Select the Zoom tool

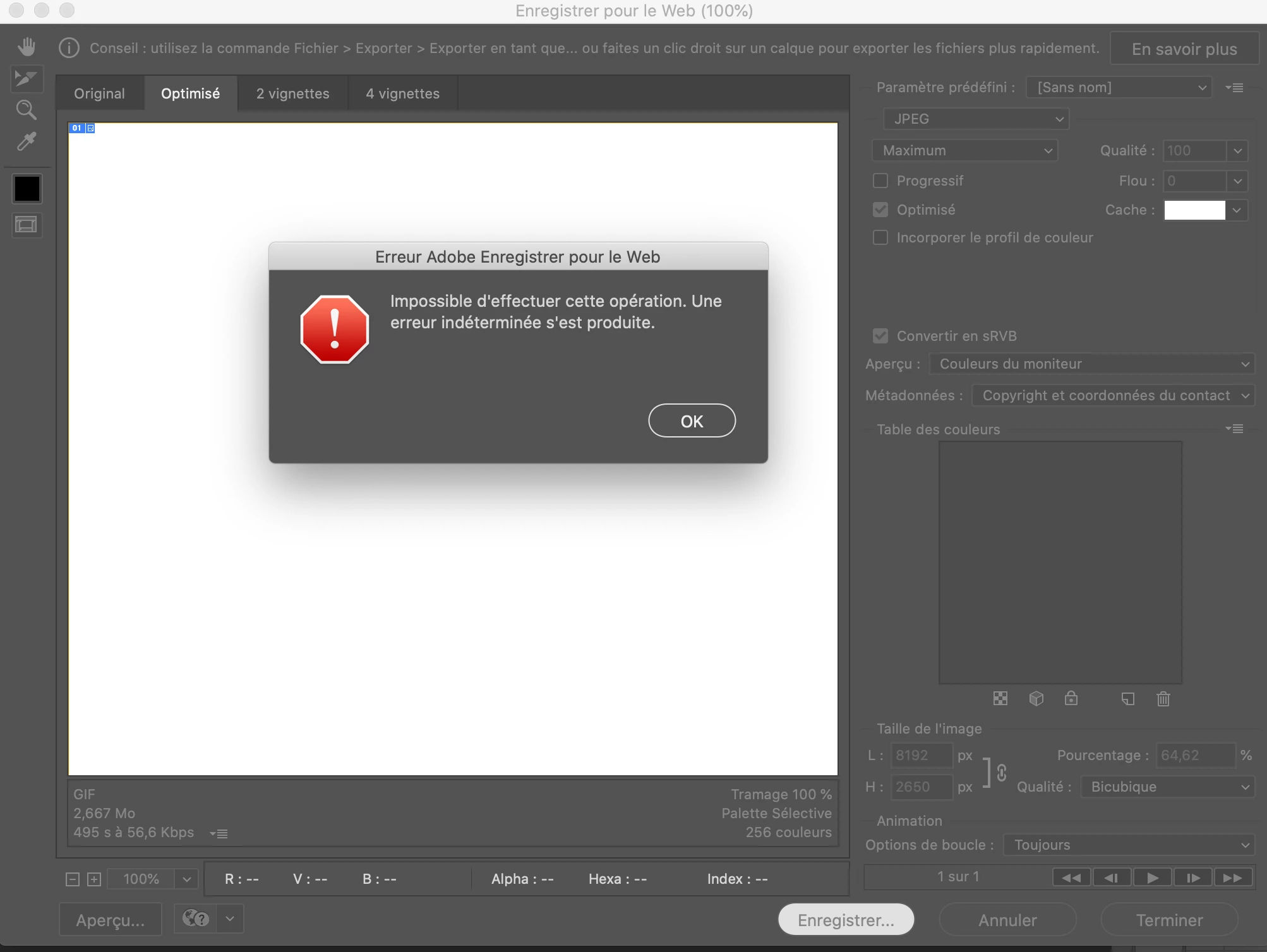tap(27, 110)
